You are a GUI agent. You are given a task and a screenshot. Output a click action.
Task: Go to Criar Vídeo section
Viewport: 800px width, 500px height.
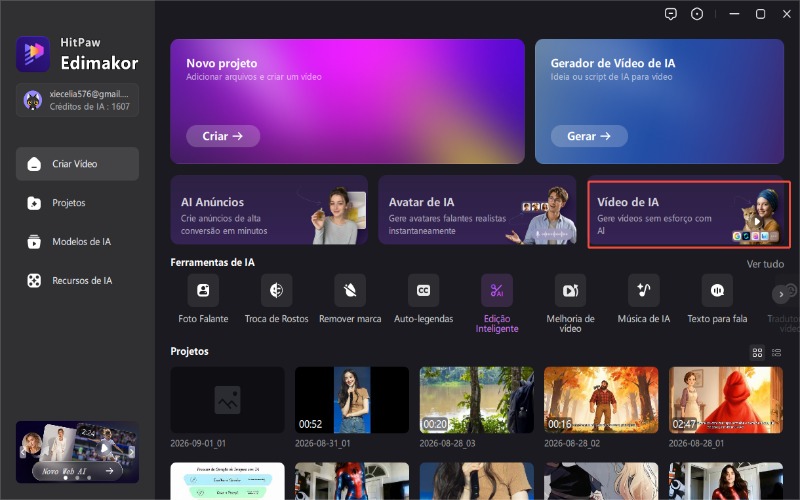click(78, 164)
